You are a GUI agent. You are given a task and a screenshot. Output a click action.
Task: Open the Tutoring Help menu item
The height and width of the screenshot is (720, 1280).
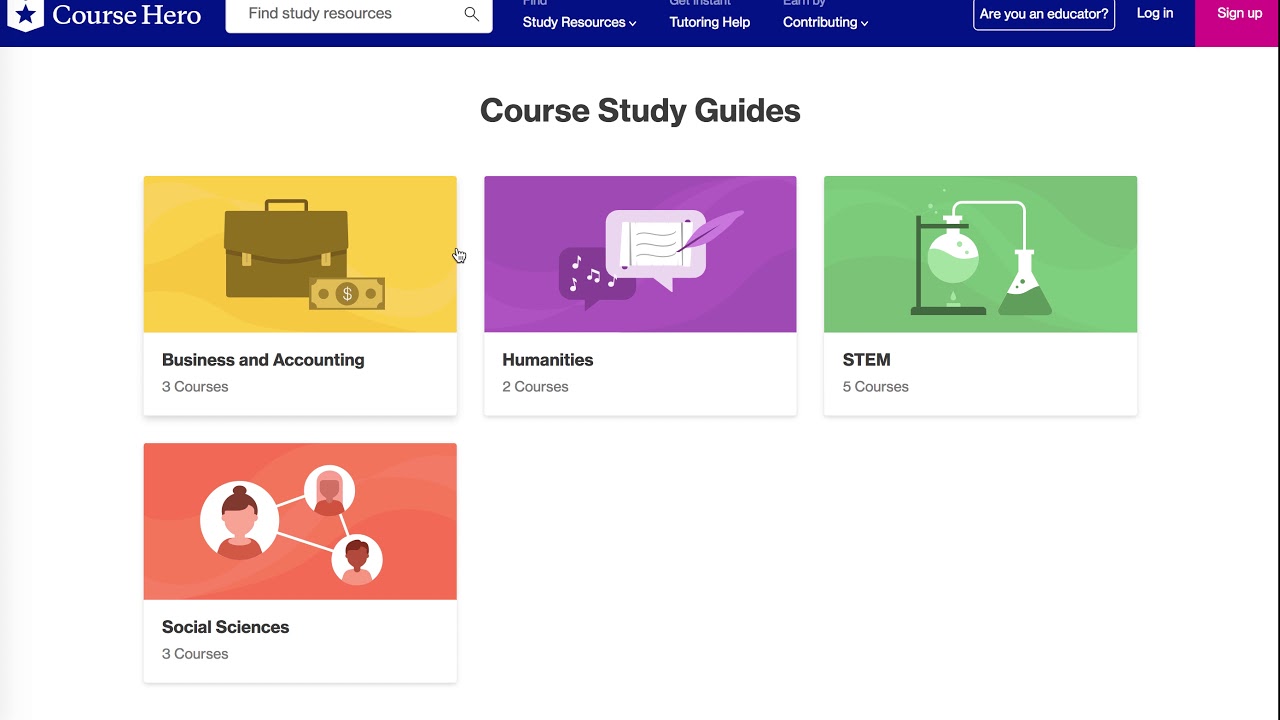coord(709,22)
